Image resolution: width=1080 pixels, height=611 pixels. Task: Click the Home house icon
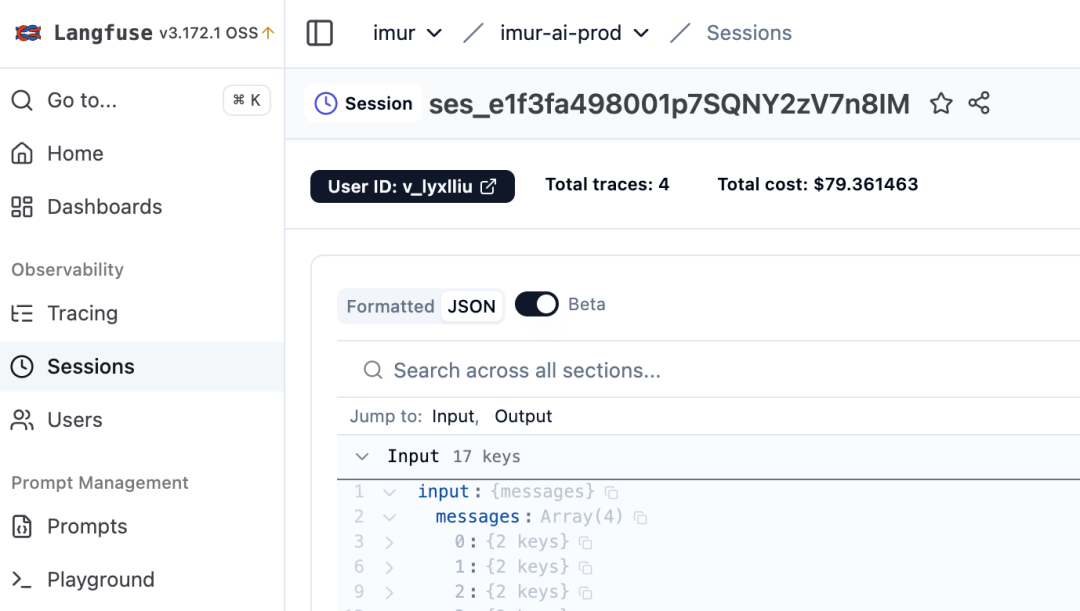22,153
